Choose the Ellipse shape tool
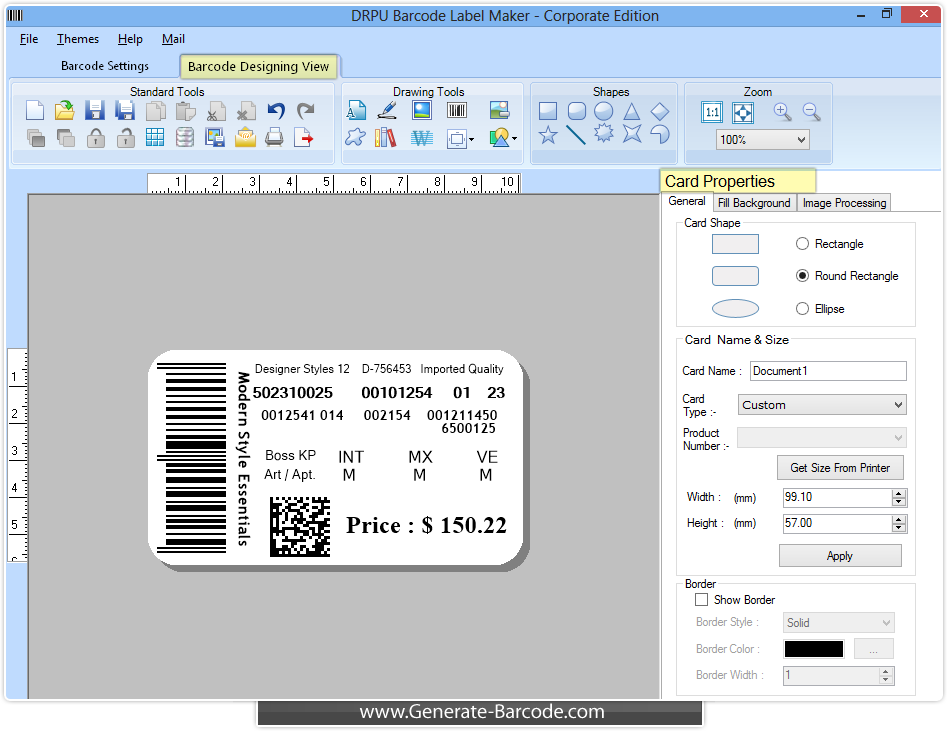The width and height of the screenshot is (947, 731). click(602, 112)
